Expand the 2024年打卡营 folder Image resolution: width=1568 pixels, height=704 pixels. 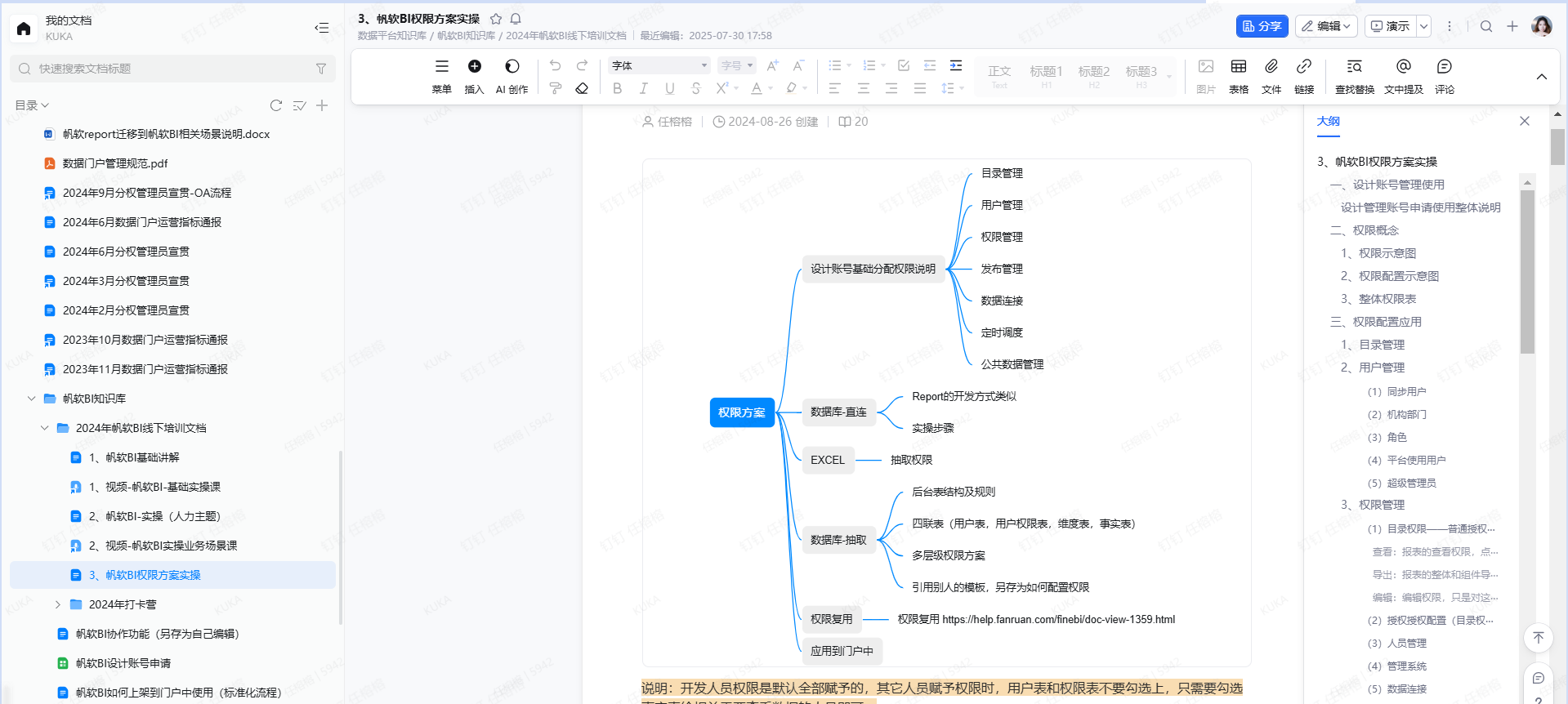pos(57,604)
